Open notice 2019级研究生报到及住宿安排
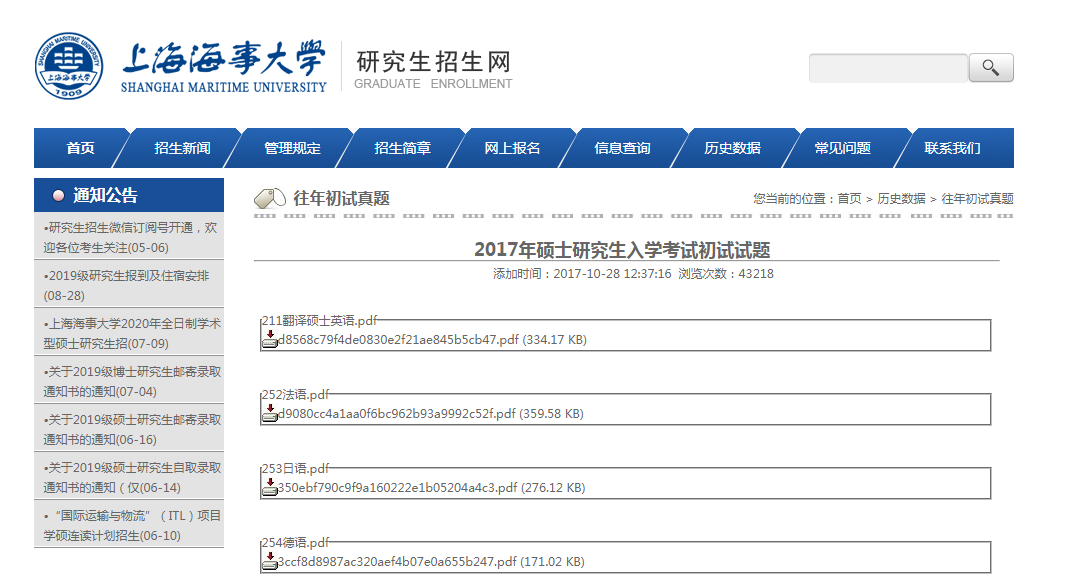The height and width of the screenshot is (579, 1075). pyautogui.click(x=127, y=285)
